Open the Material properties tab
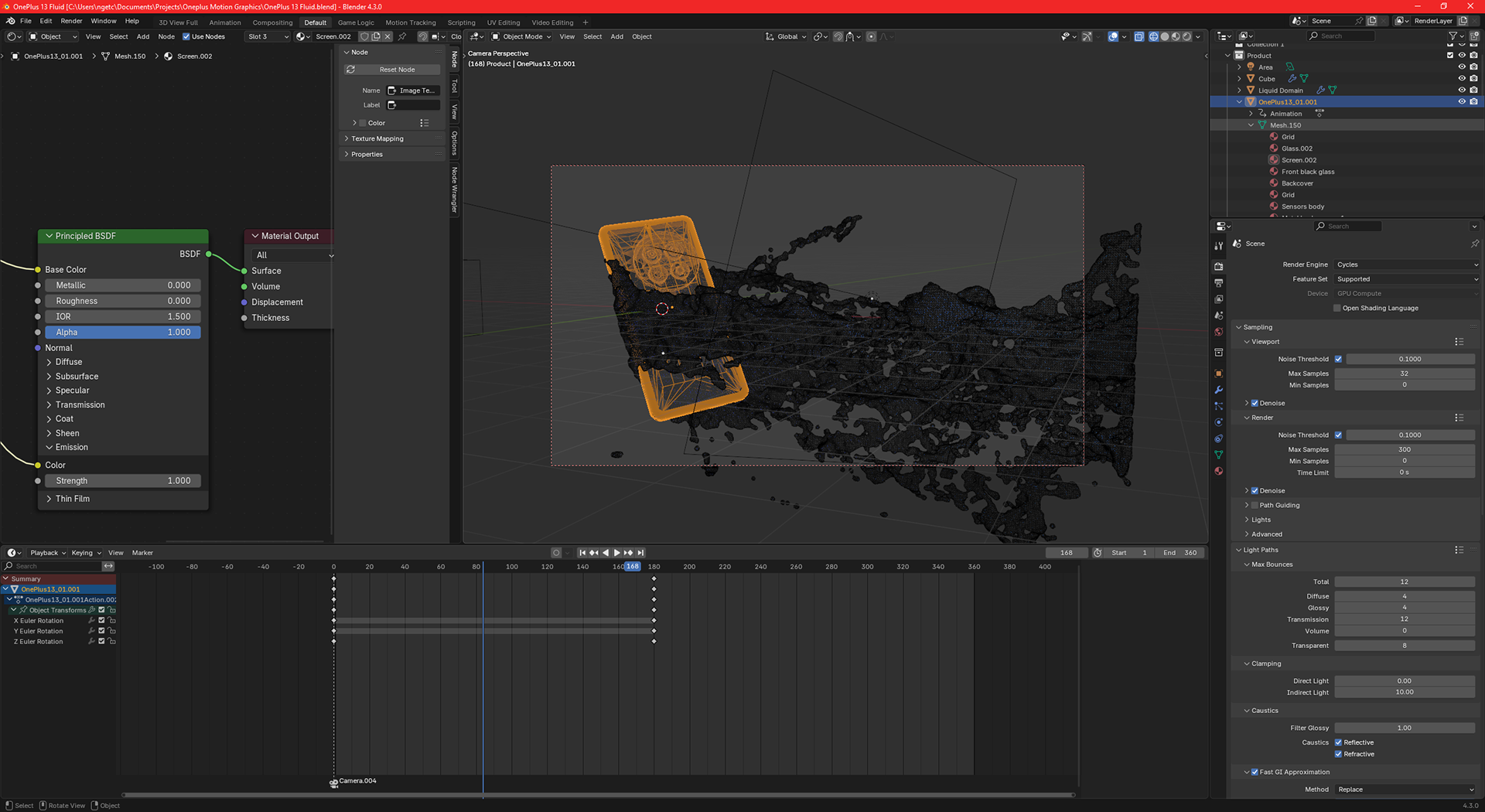The image size is (1485, 812). click(x=1219, y=471)
